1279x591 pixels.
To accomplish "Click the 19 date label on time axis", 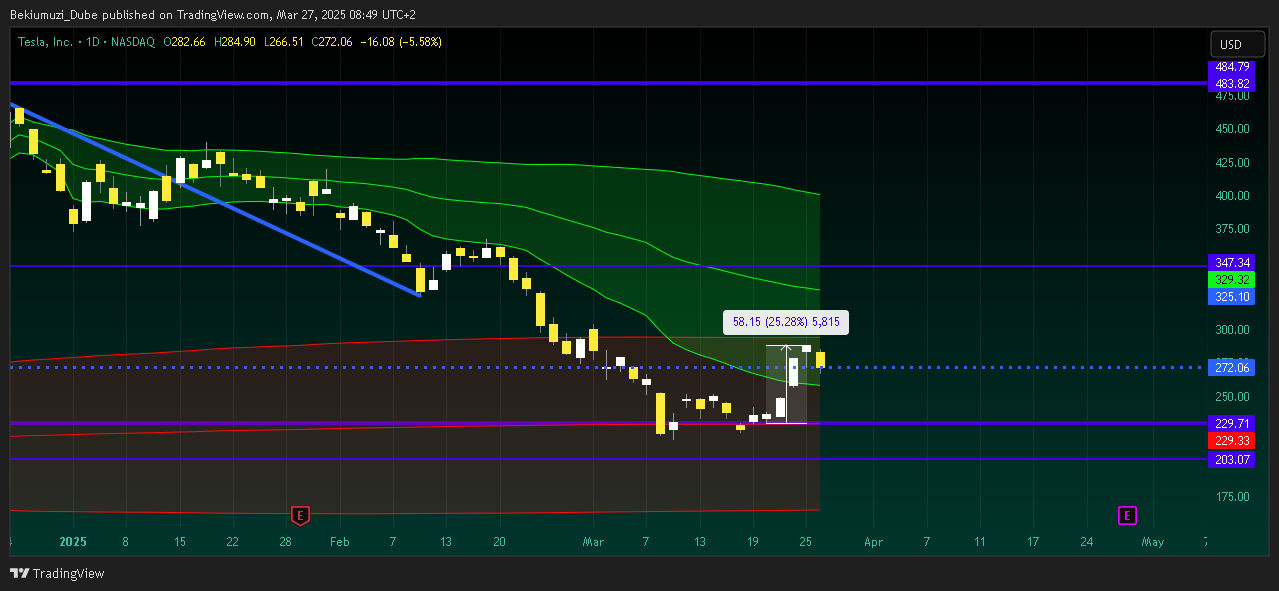I will click(x=753, y=542).
